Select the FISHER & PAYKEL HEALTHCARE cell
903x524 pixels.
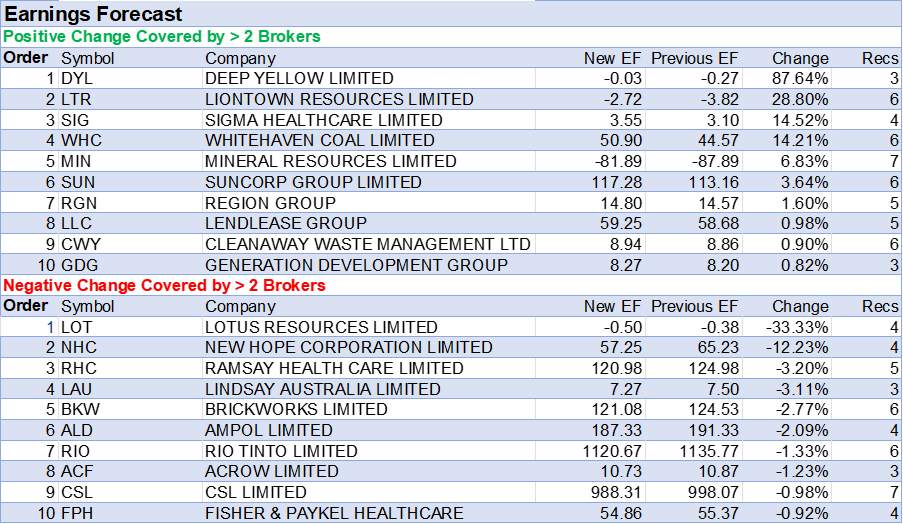coord(334,513)
